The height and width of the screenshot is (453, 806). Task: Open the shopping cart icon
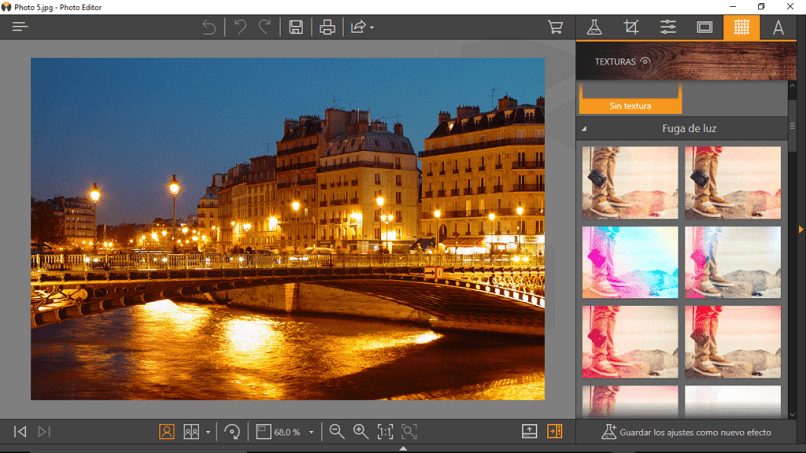[x=555, y=27]
